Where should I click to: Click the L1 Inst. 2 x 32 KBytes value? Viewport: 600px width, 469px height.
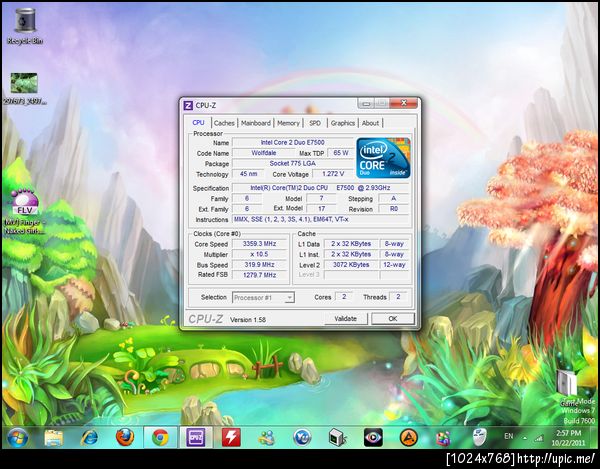(351, 254)
